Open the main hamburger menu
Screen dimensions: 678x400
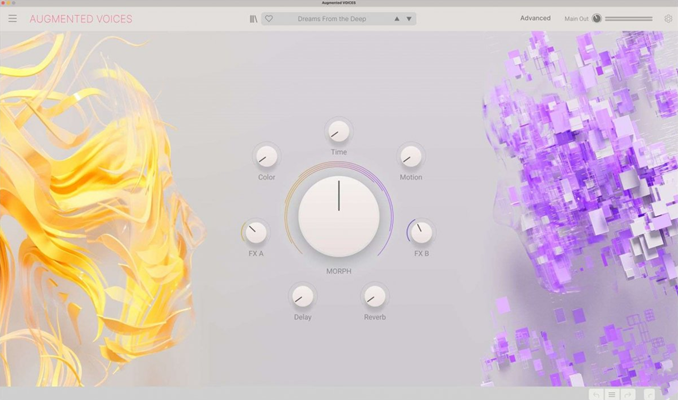tap(13, 18)
